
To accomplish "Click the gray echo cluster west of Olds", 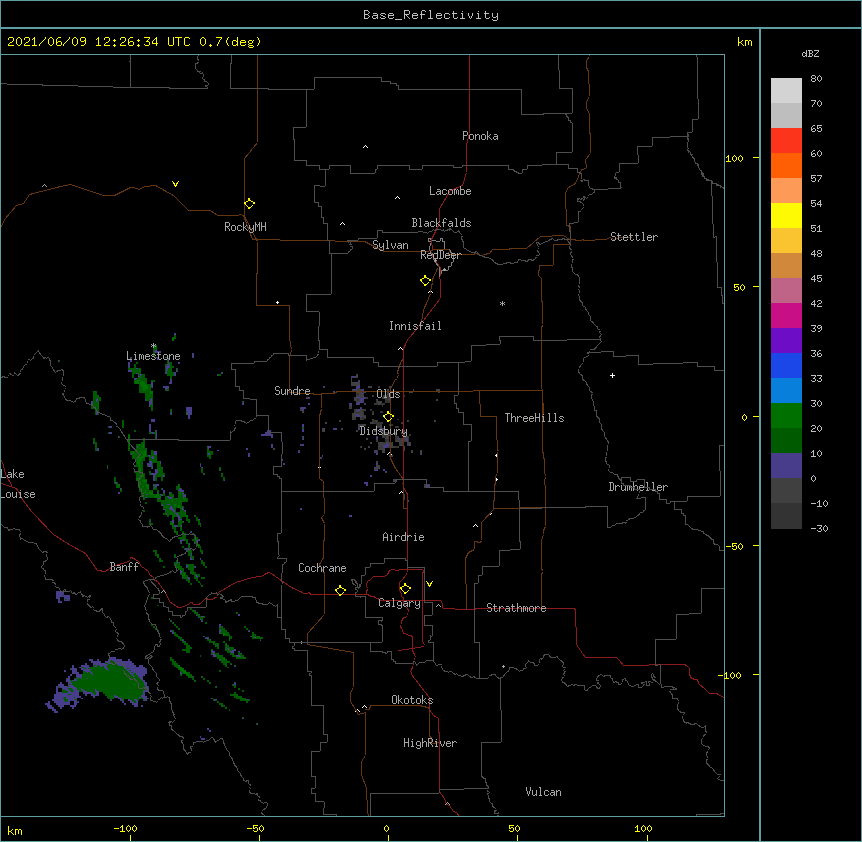I will [358, 395].
